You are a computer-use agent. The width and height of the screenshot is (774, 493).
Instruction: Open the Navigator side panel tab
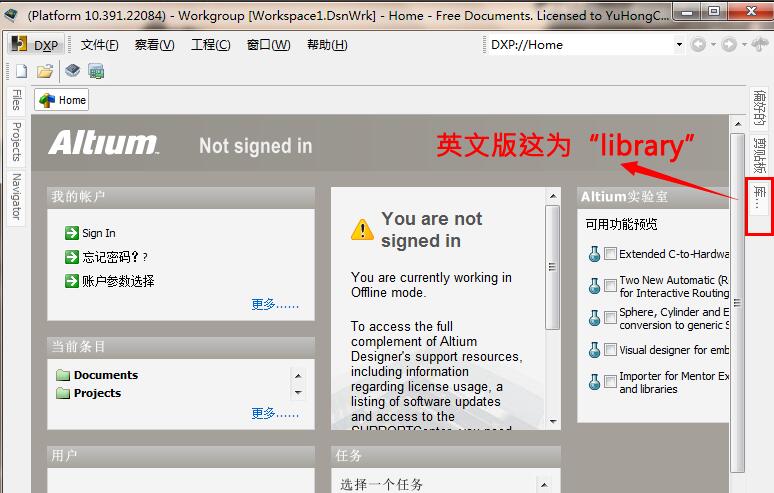pyautogui.click(x=16, y=196)
